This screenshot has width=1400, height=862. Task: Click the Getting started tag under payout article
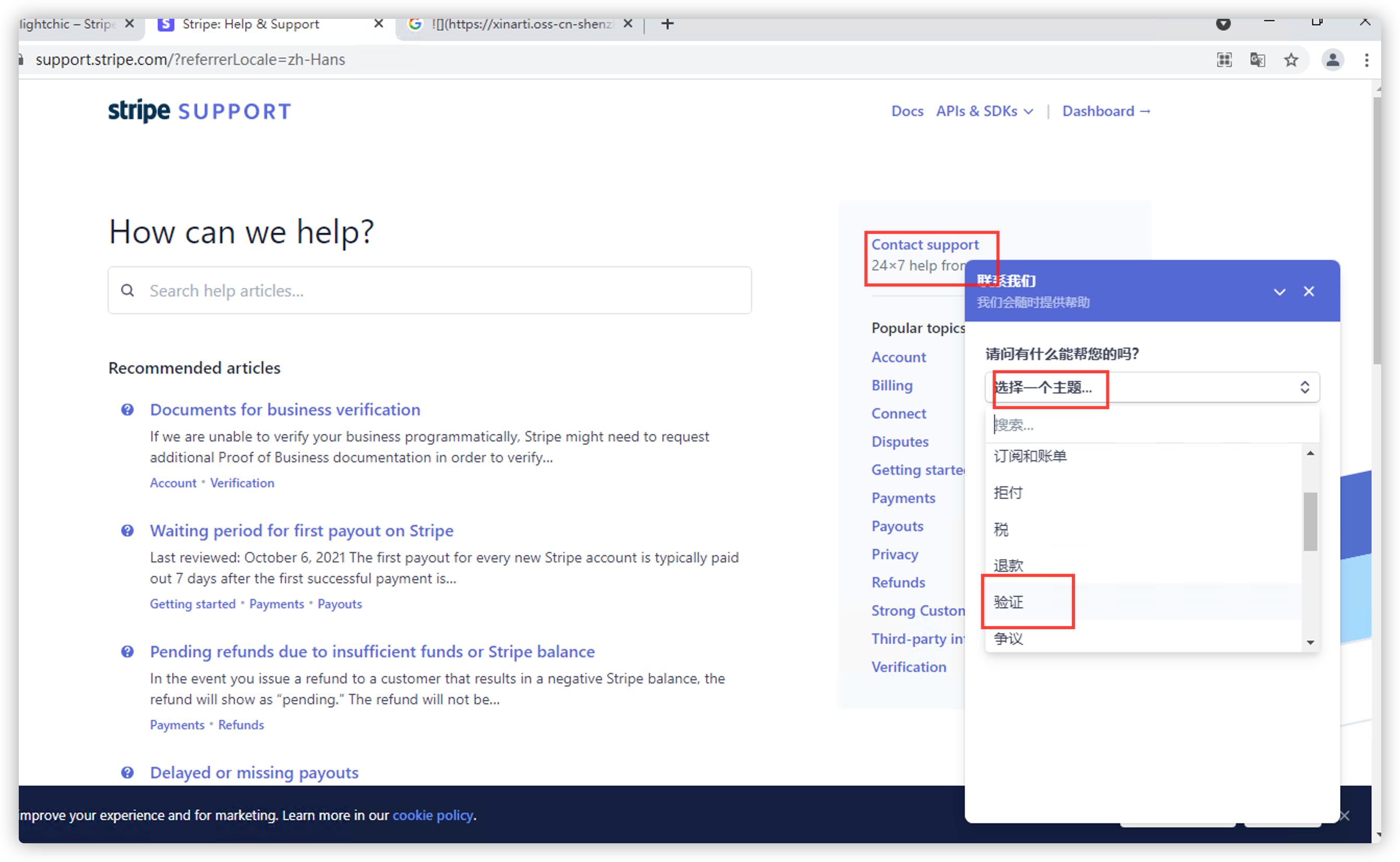click(x=192, y=604)
